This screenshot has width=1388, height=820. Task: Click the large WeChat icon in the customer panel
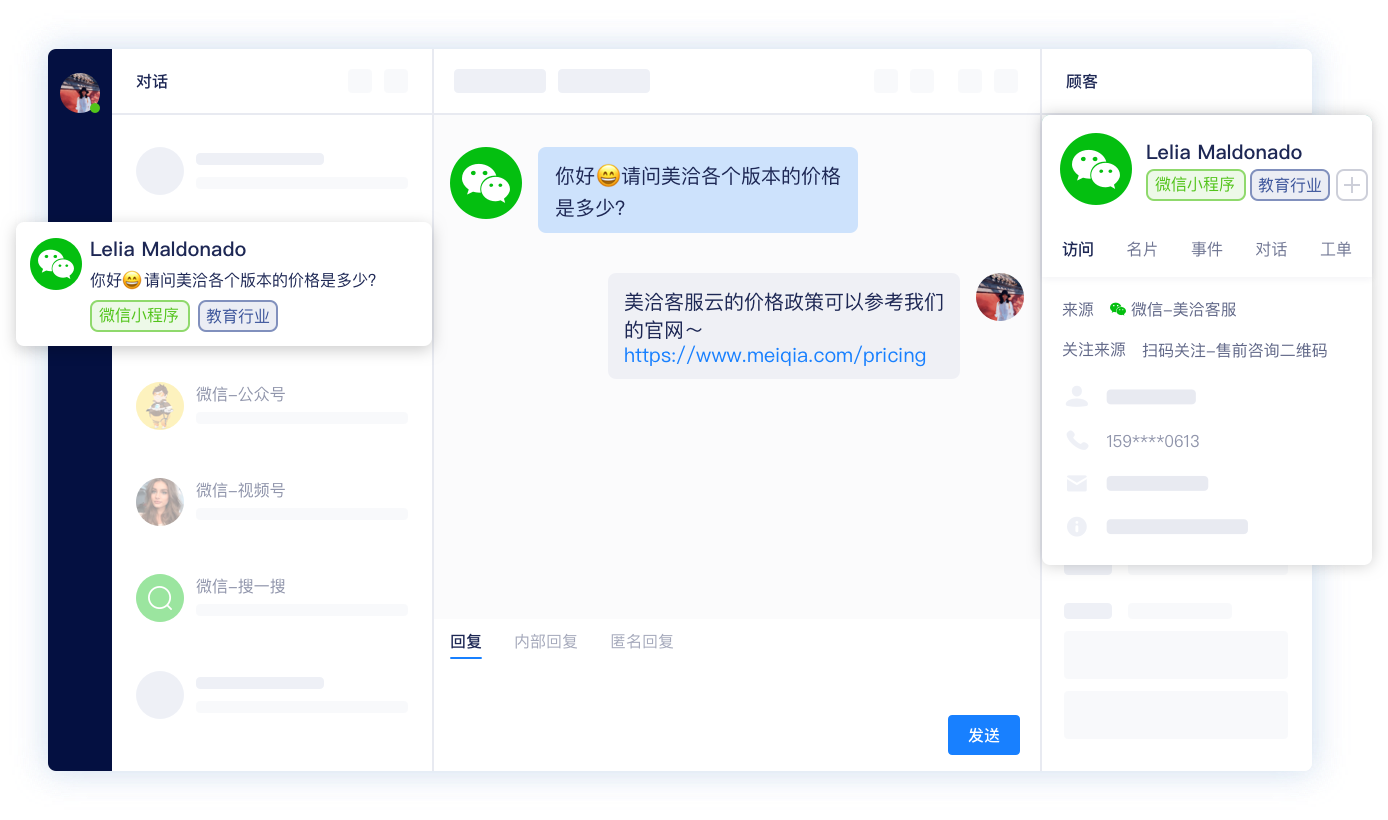point(1096,169)
